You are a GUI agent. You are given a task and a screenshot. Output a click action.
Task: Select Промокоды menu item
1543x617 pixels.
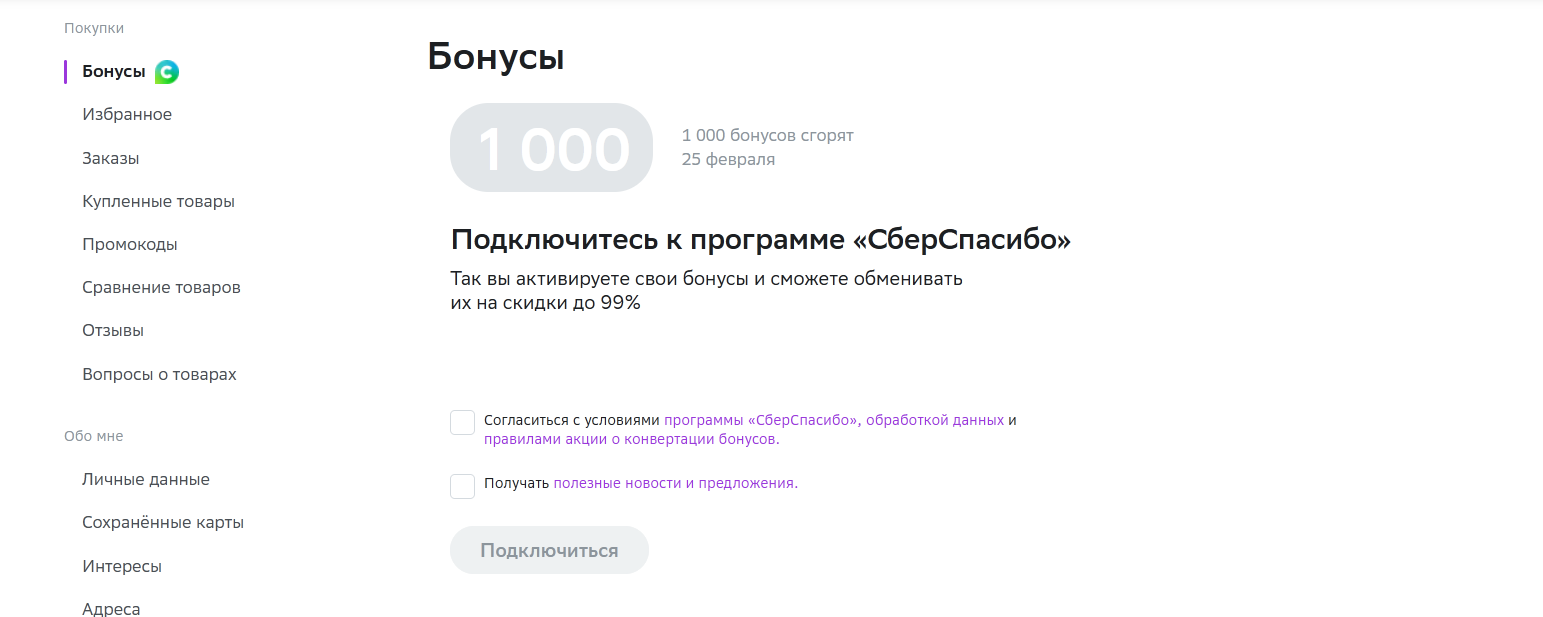click(x=130, y=244)
